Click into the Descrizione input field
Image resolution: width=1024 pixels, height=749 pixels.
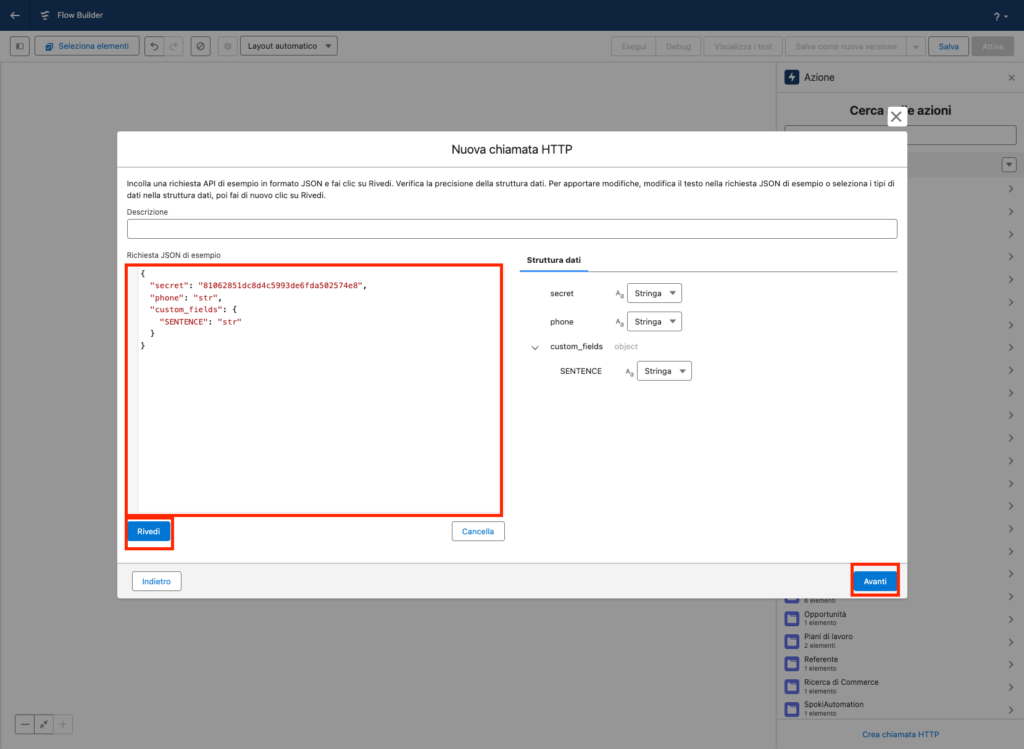[x=511, y=229]
